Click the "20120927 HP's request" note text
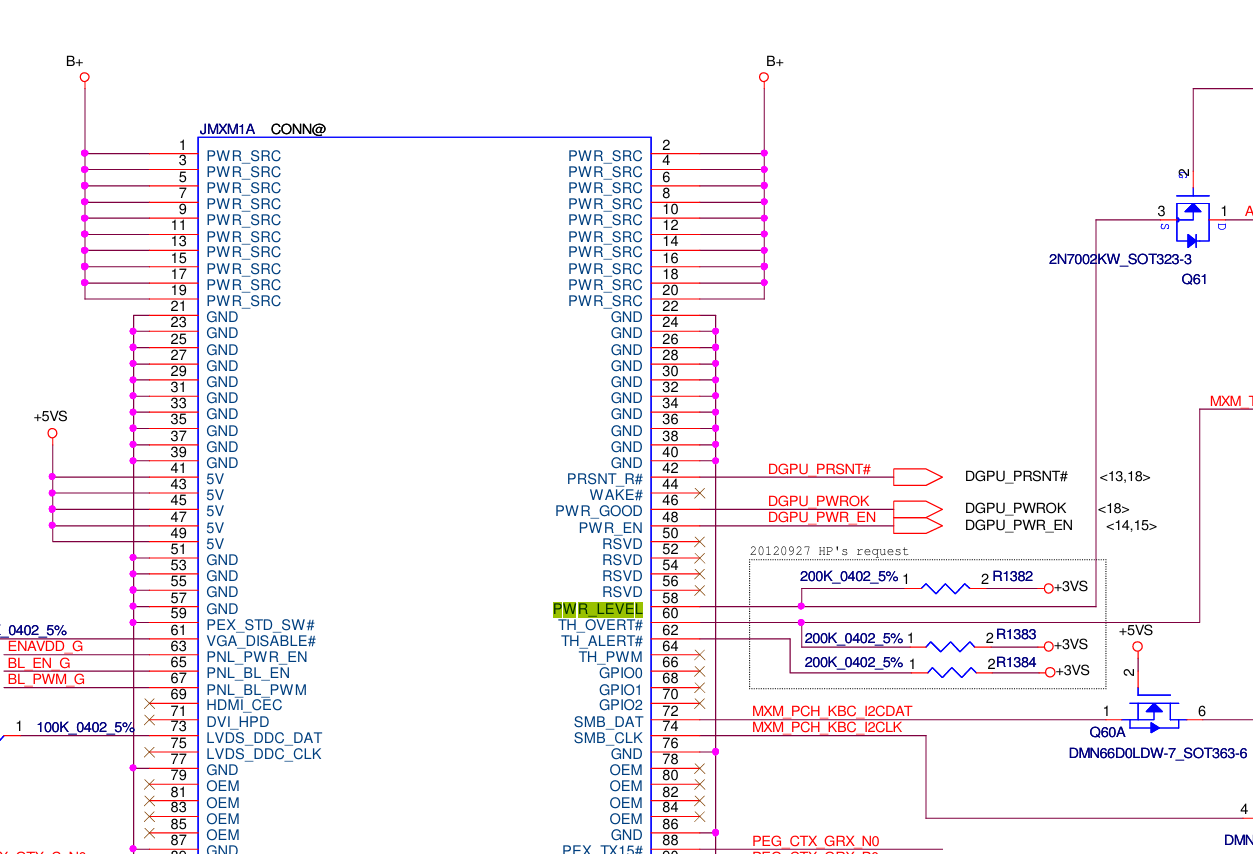Screen dimensions: 1253x854 829,551
